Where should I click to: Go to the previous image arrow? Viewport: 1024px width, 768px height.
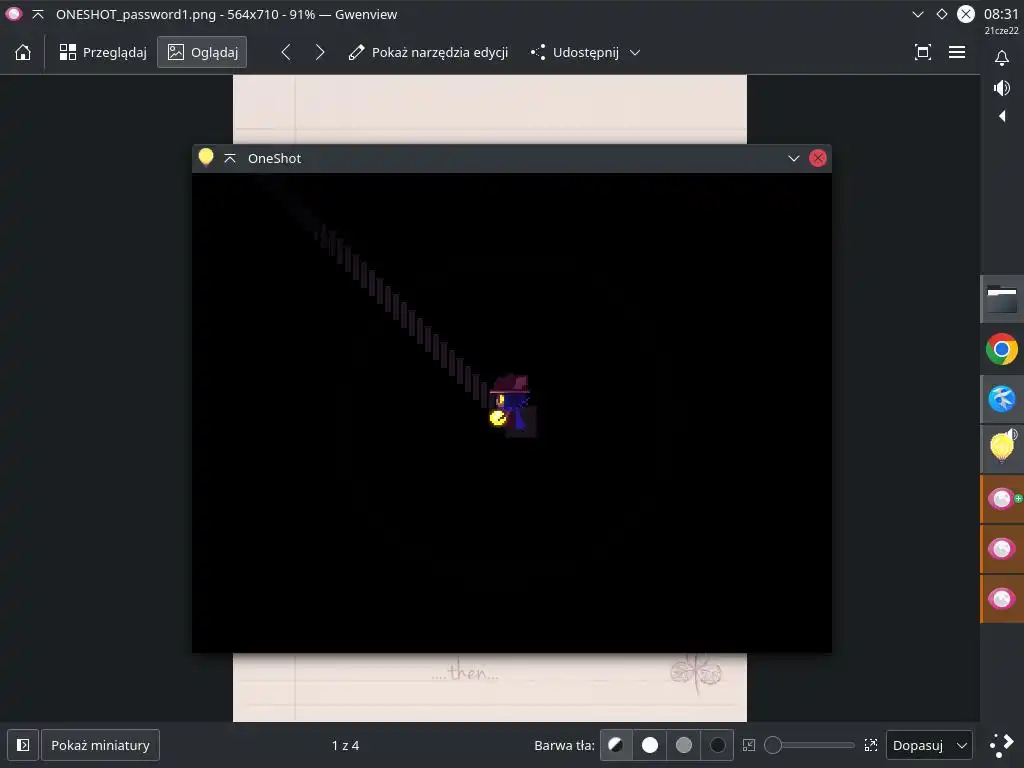(x=285, y=52)
